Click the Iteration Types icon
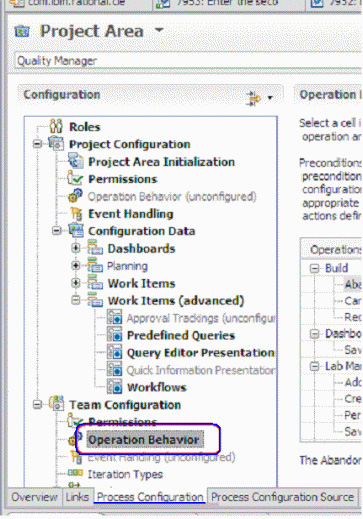363x519 pixels. 75,473
